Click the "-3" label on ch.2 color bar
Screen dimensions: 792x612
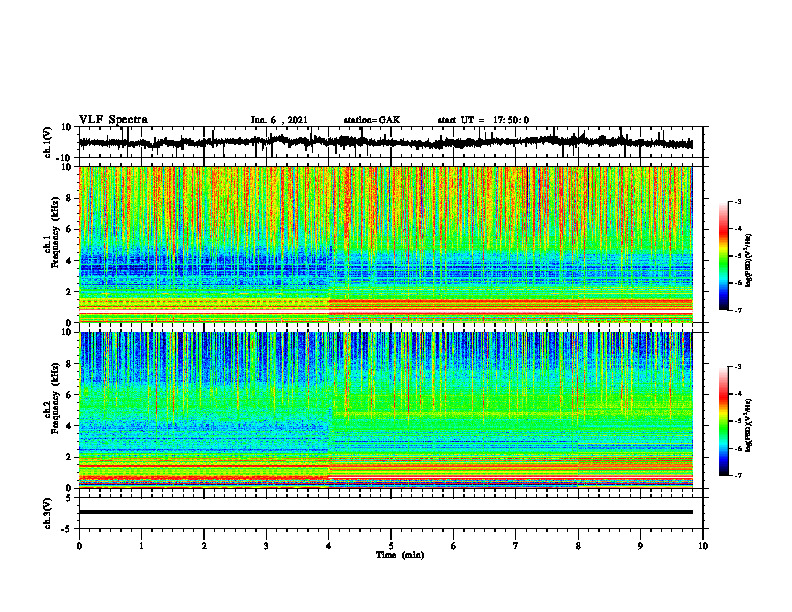(x=738, y=367)
